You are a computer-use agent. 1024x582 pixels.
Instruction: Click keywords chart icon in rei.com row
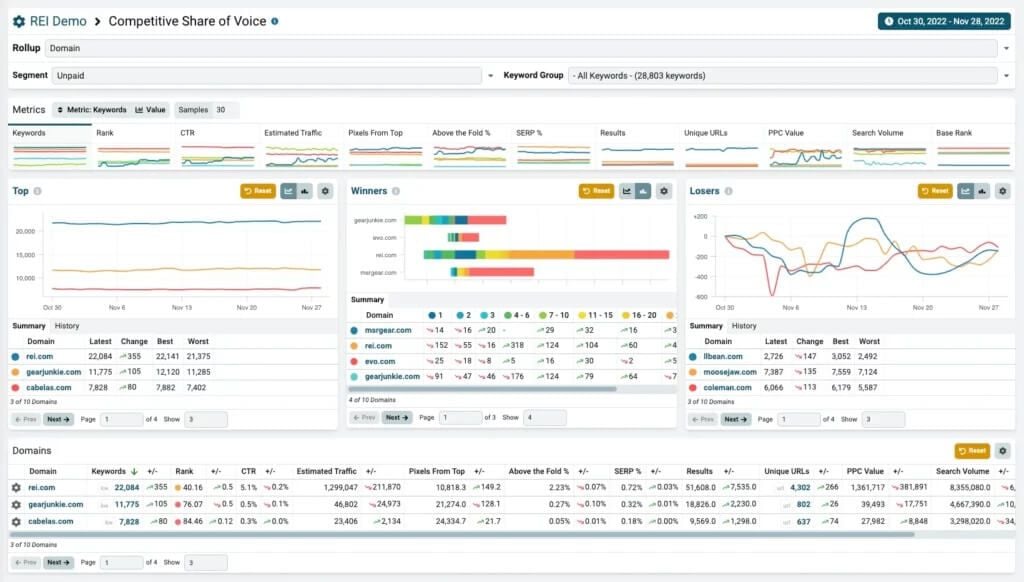[104, 488]
